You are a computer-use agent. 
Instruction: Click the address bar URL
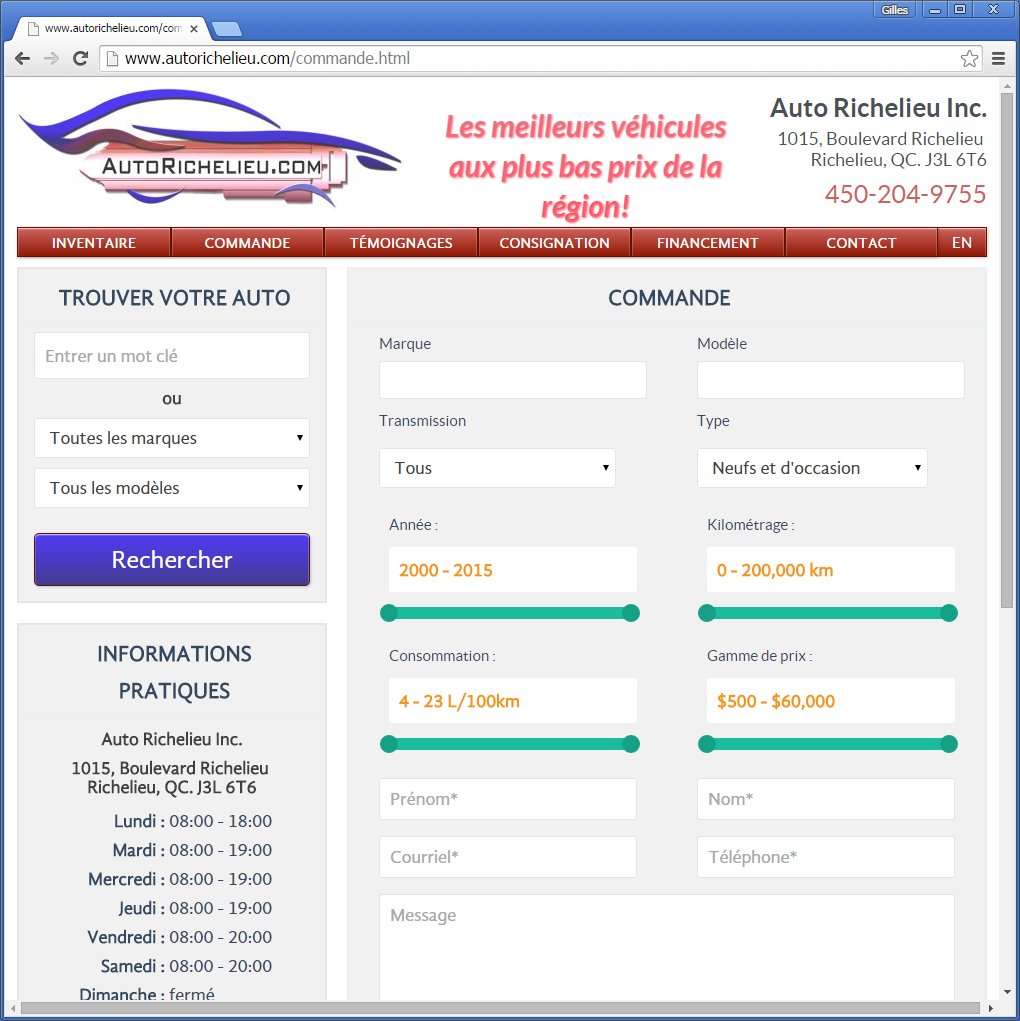[267, 59]
